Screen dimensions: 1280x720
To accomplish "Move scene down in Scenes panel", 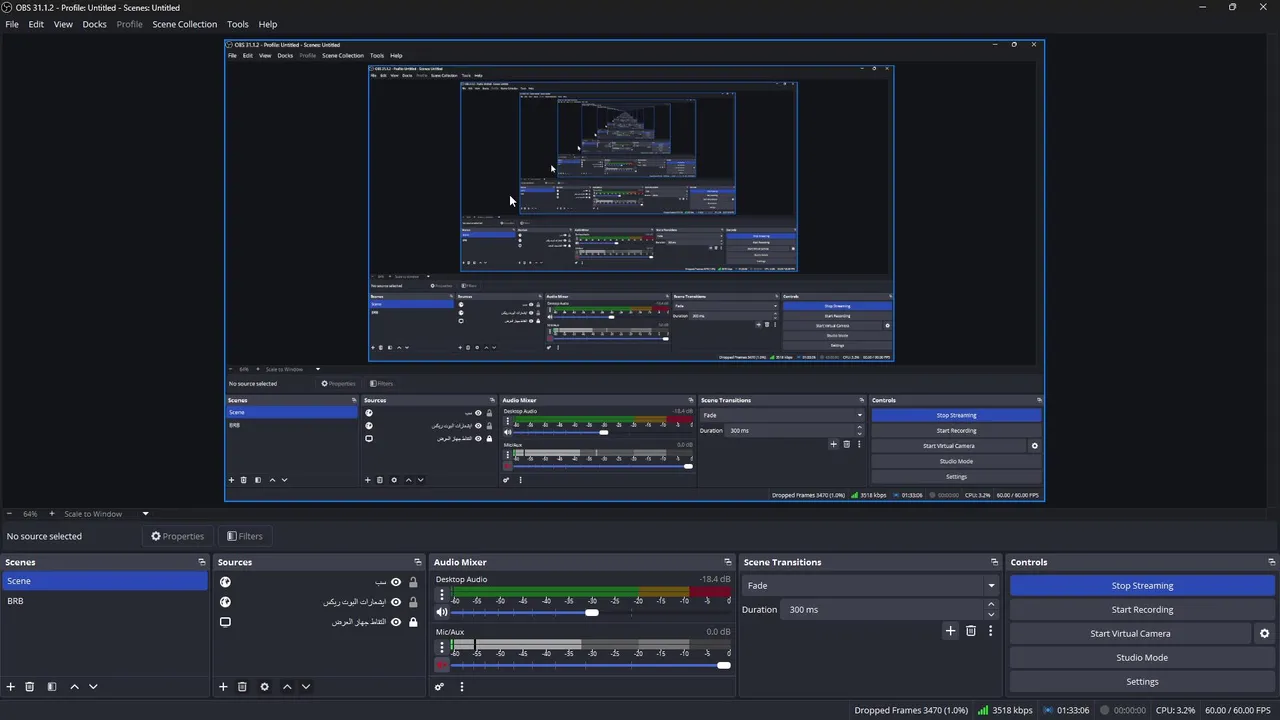I will point(93,687).
